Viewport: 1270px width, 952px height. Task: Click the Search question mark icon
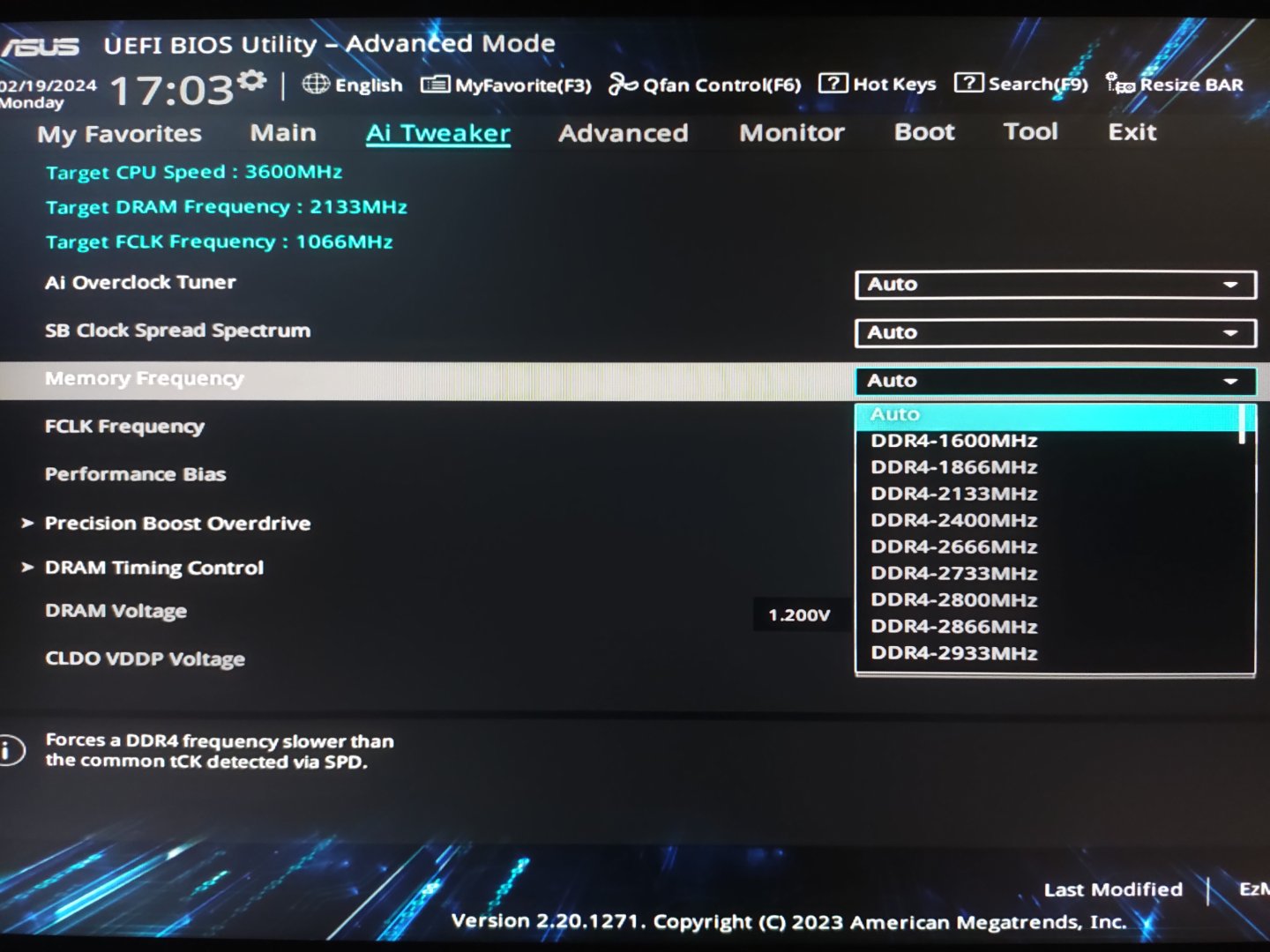coord(968,83)
